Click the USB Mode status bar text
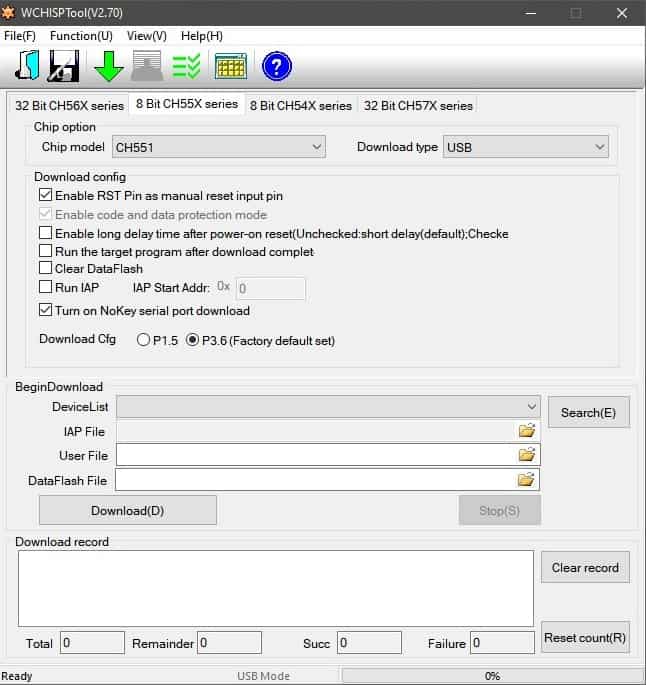The height and width of the screenshot is (685, 646). [263, 676]
